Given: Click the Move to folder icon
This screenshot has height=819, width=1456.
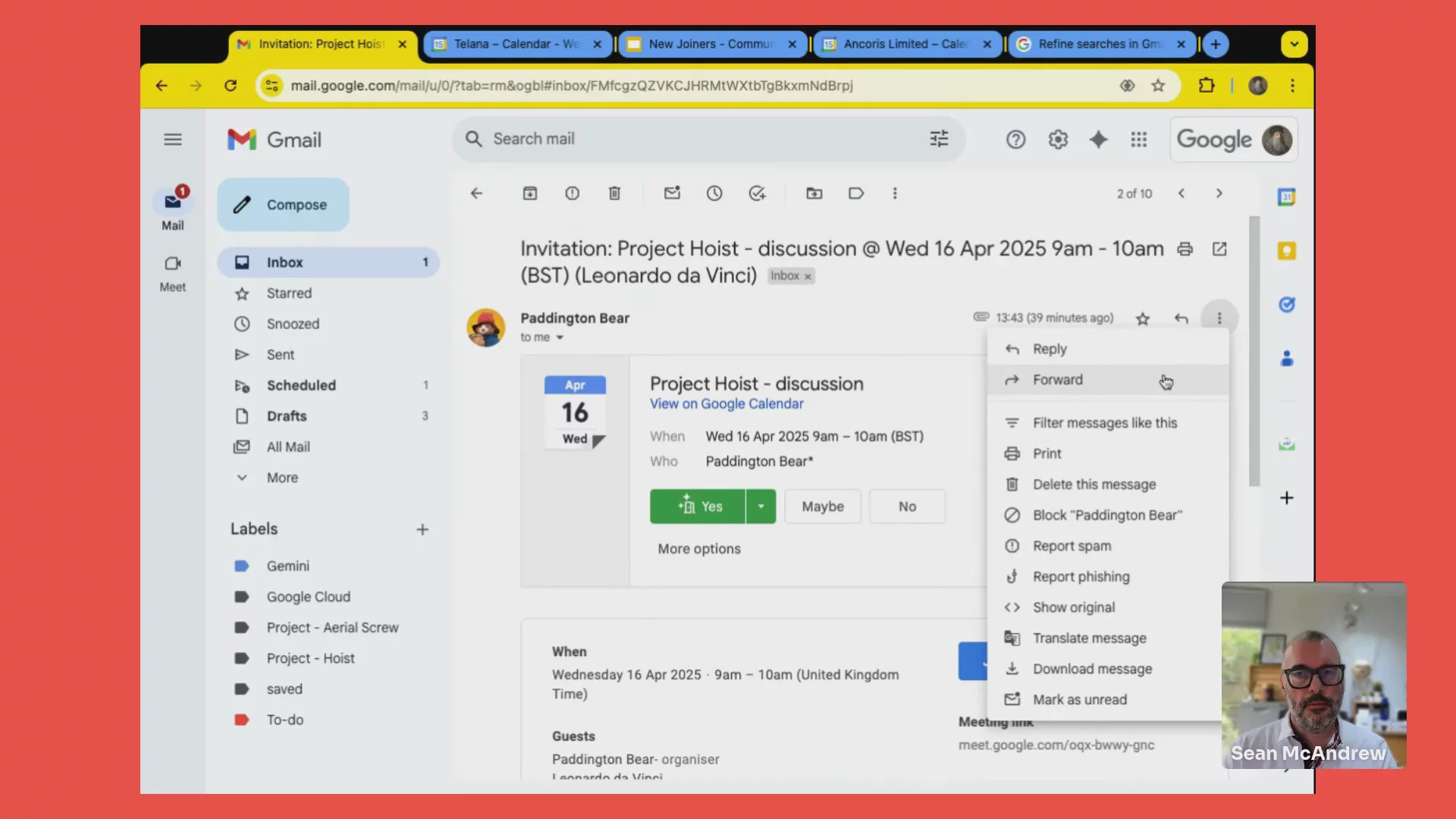Looking at the screenshot, I should pos(814,193).
